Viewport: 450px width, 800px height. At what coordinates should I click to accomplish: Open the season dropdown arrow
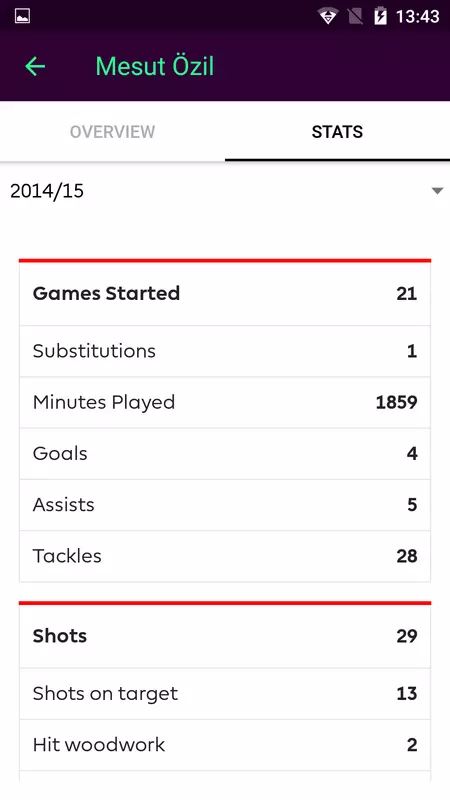point(437,191)
